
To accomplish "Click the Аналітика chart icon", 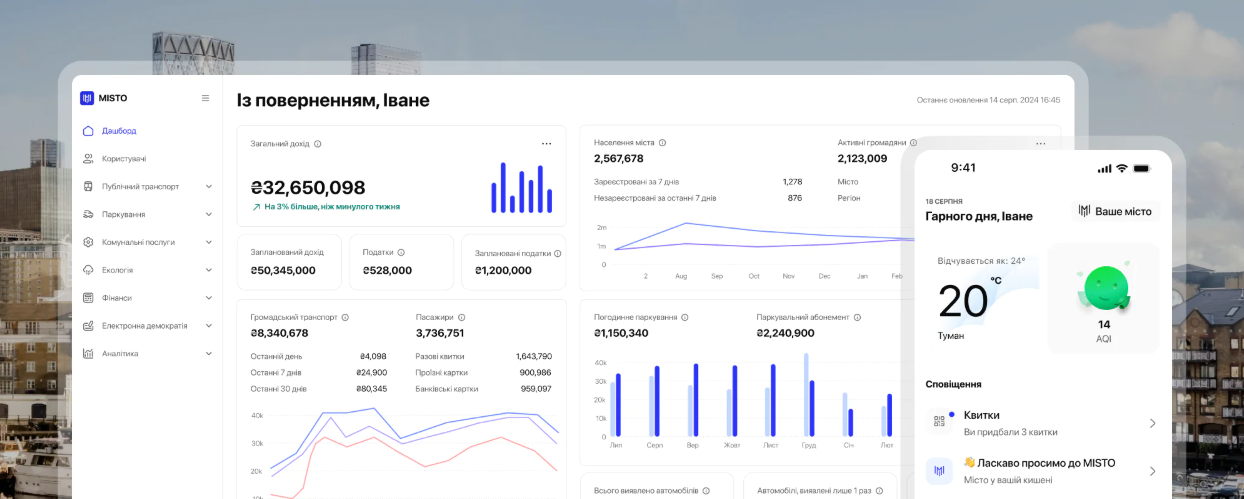I will tap(88, 354).
